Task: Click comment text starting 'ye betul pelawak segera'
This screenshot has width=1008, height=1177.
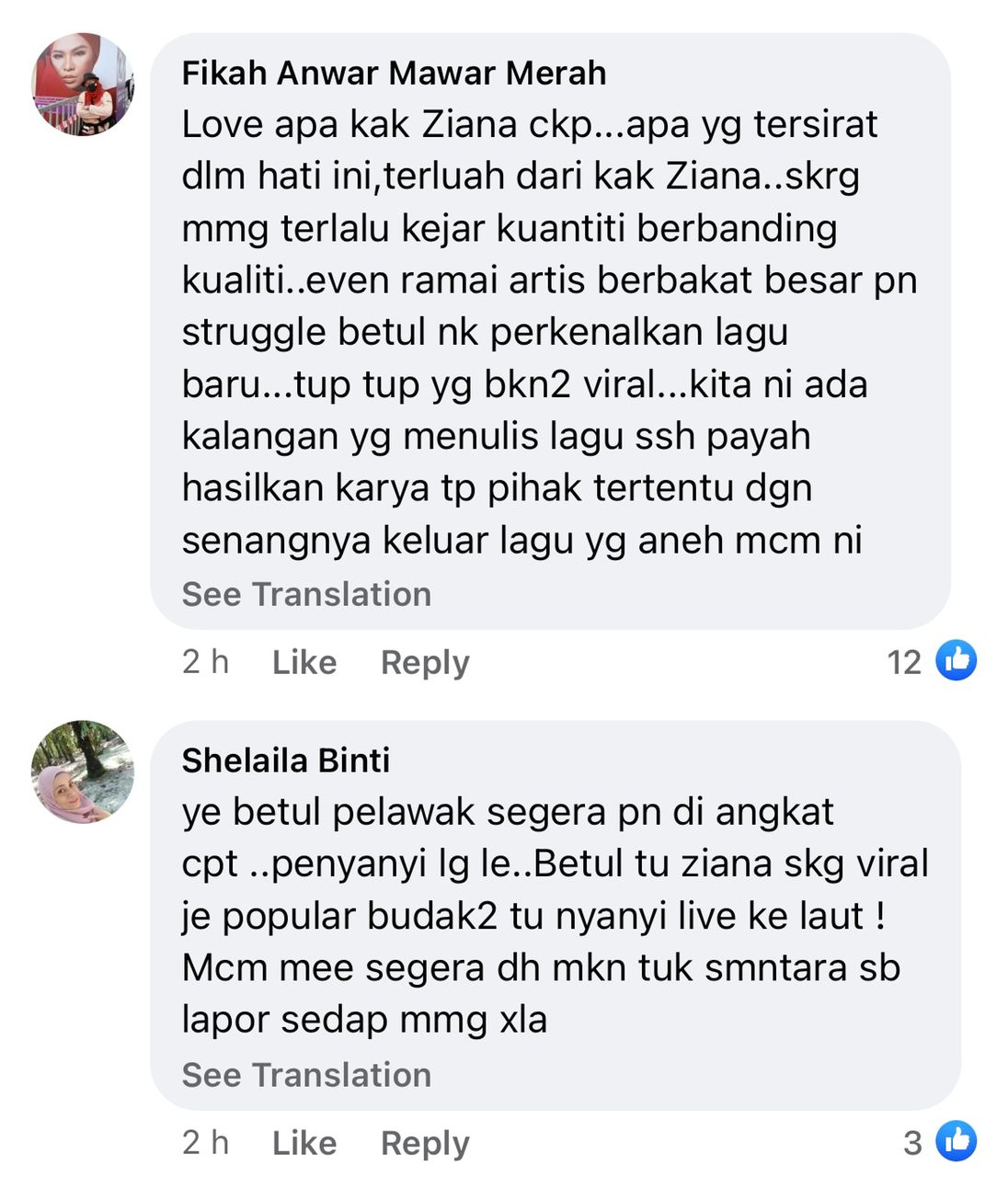Action: tap(555, 915)
